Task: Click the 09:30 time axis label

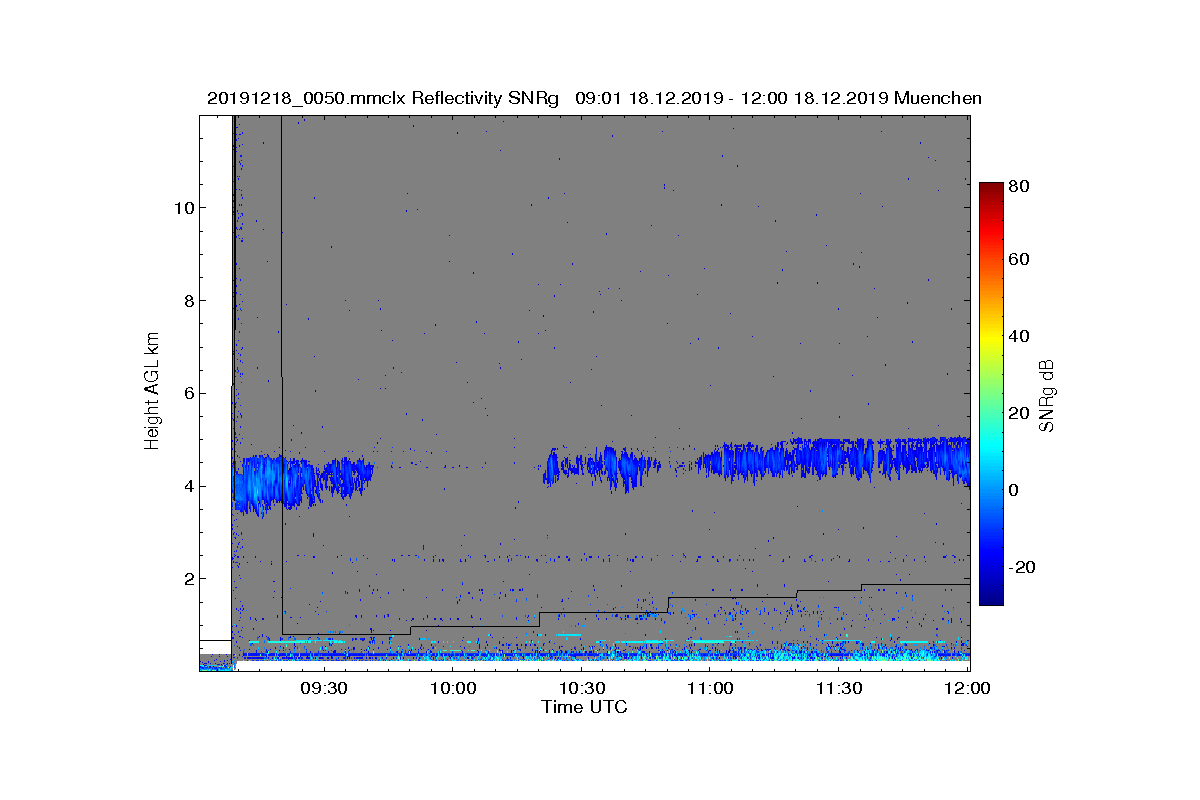Action: [x=325, y=688]
